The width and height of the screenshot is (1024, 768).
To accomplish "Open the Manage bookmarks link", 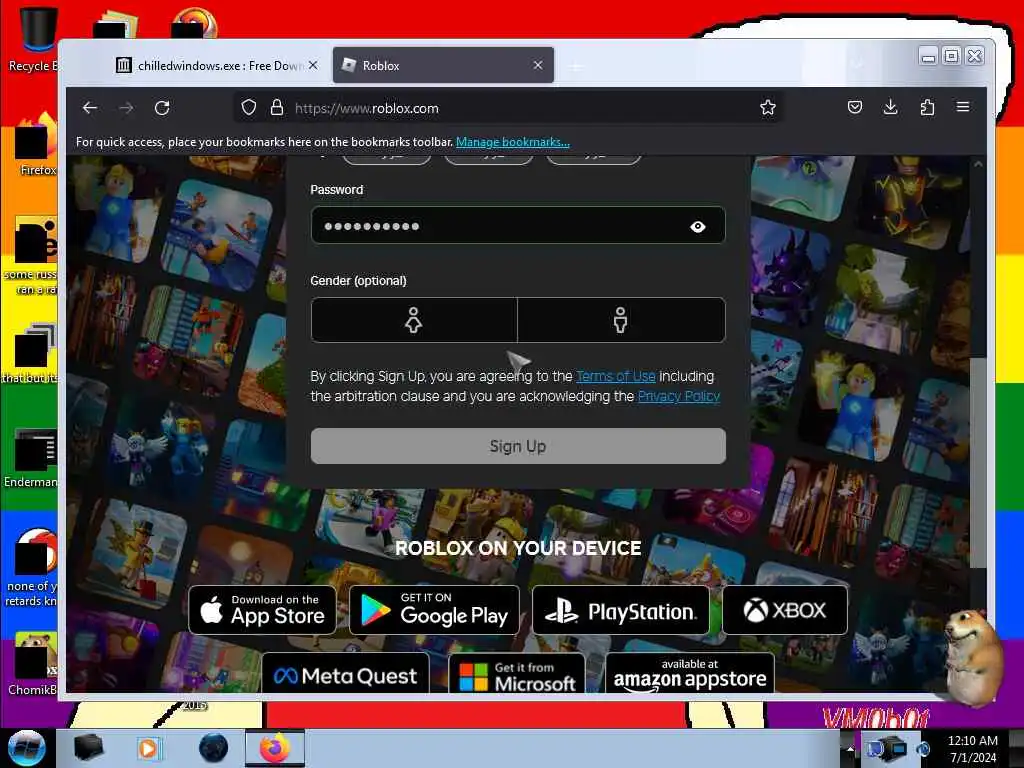I will [513, 142].
